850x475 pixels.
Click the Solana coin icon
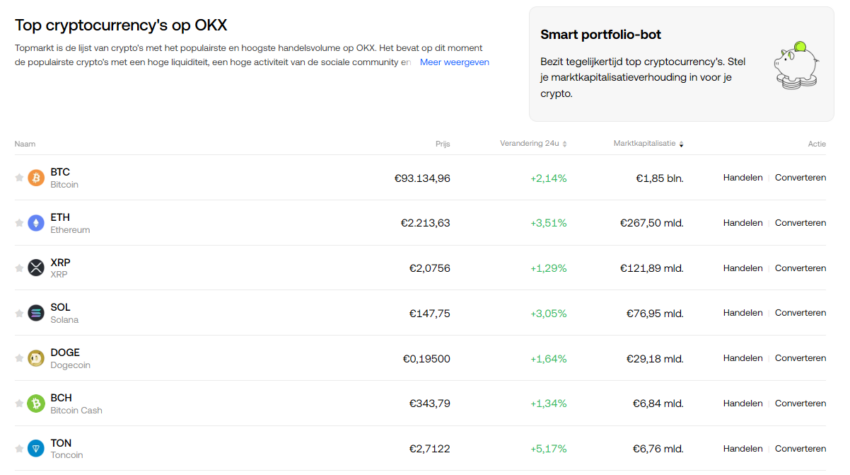(x=36, y=313)
